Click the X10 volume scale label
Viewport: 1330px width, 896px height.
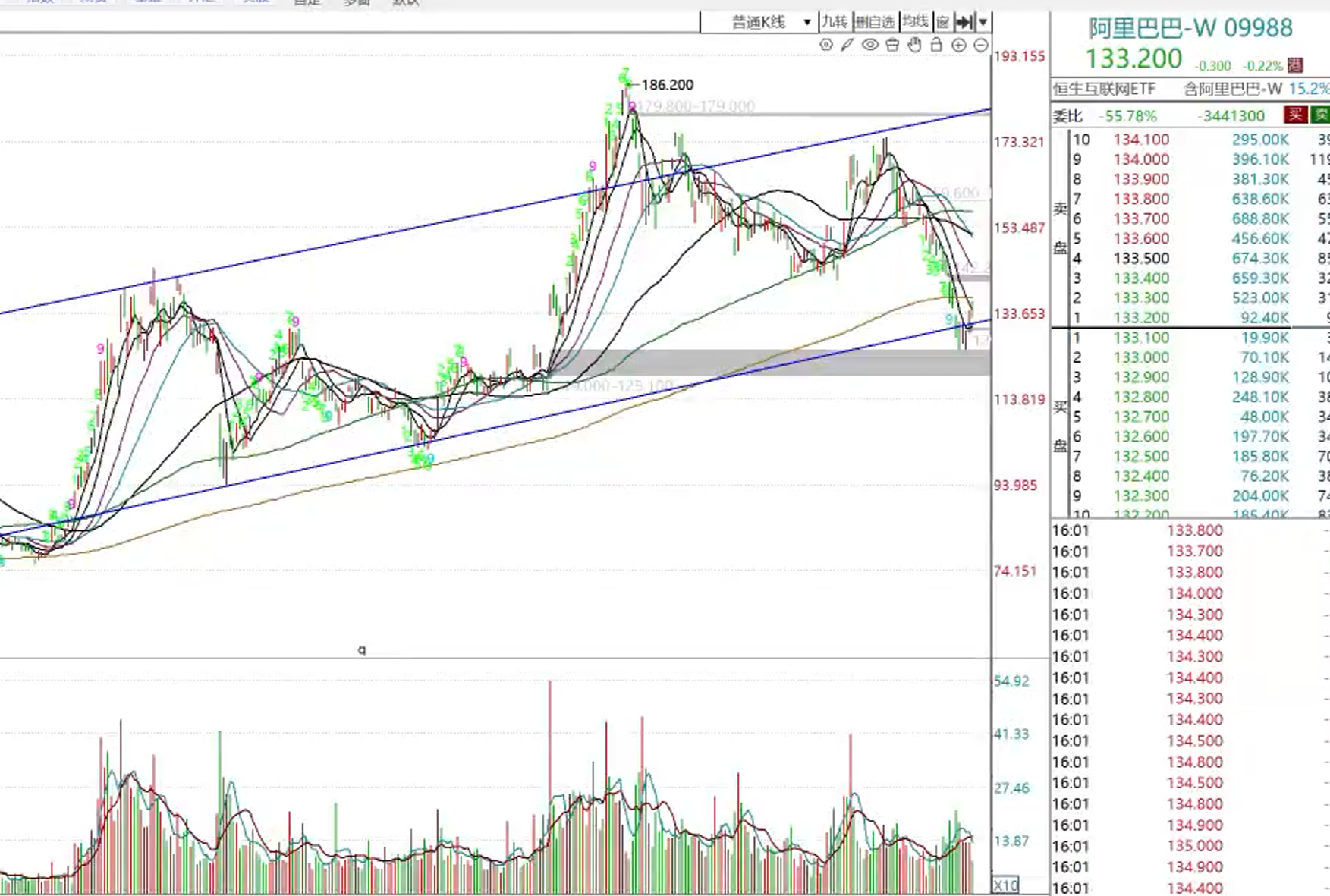tap(1006, 885)
